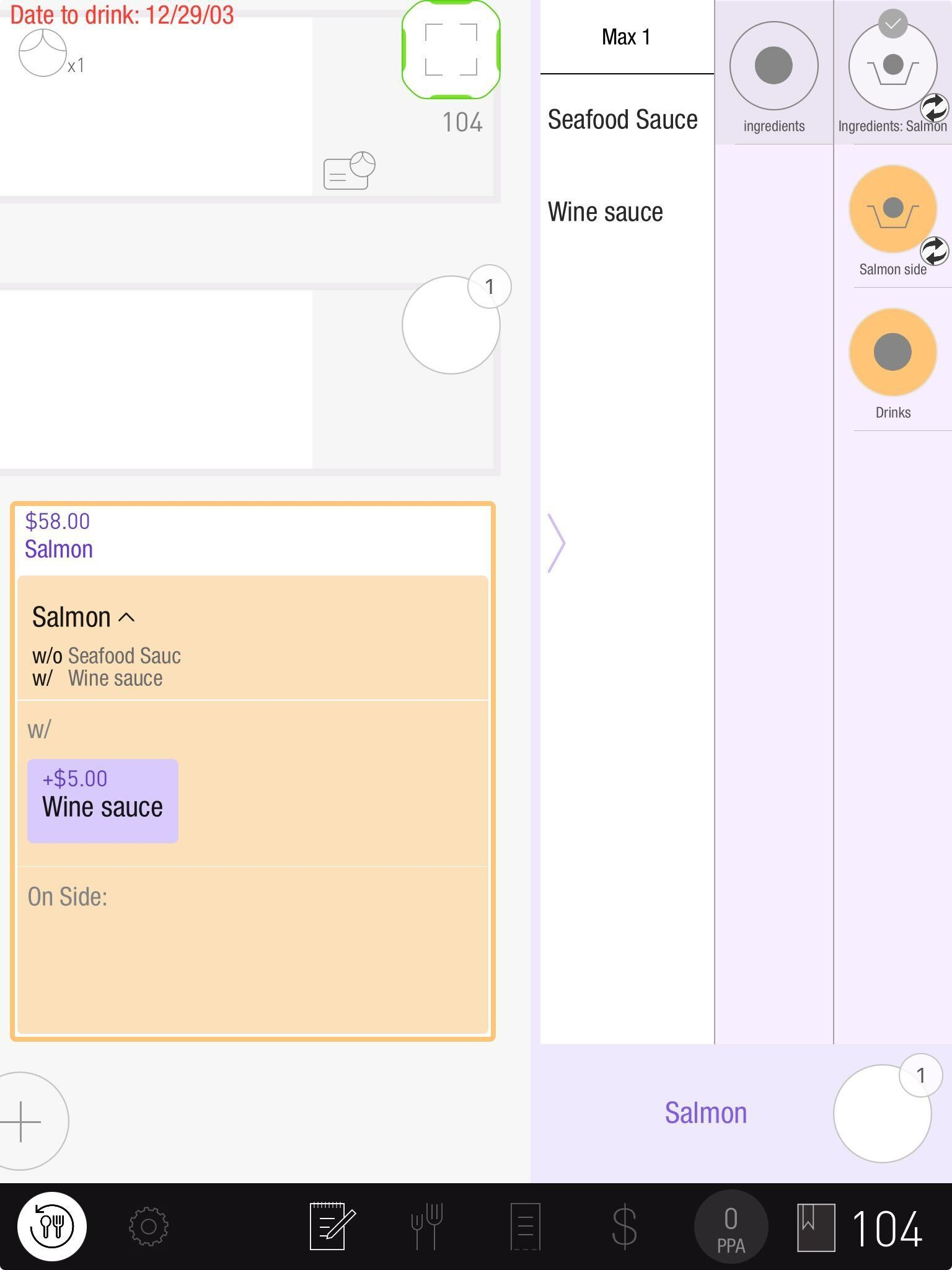The width and height of the screenshot is (952, 1270).
Task: Tap the +$5.00 Wine sauce tag
Action: [x=103, y=801]
